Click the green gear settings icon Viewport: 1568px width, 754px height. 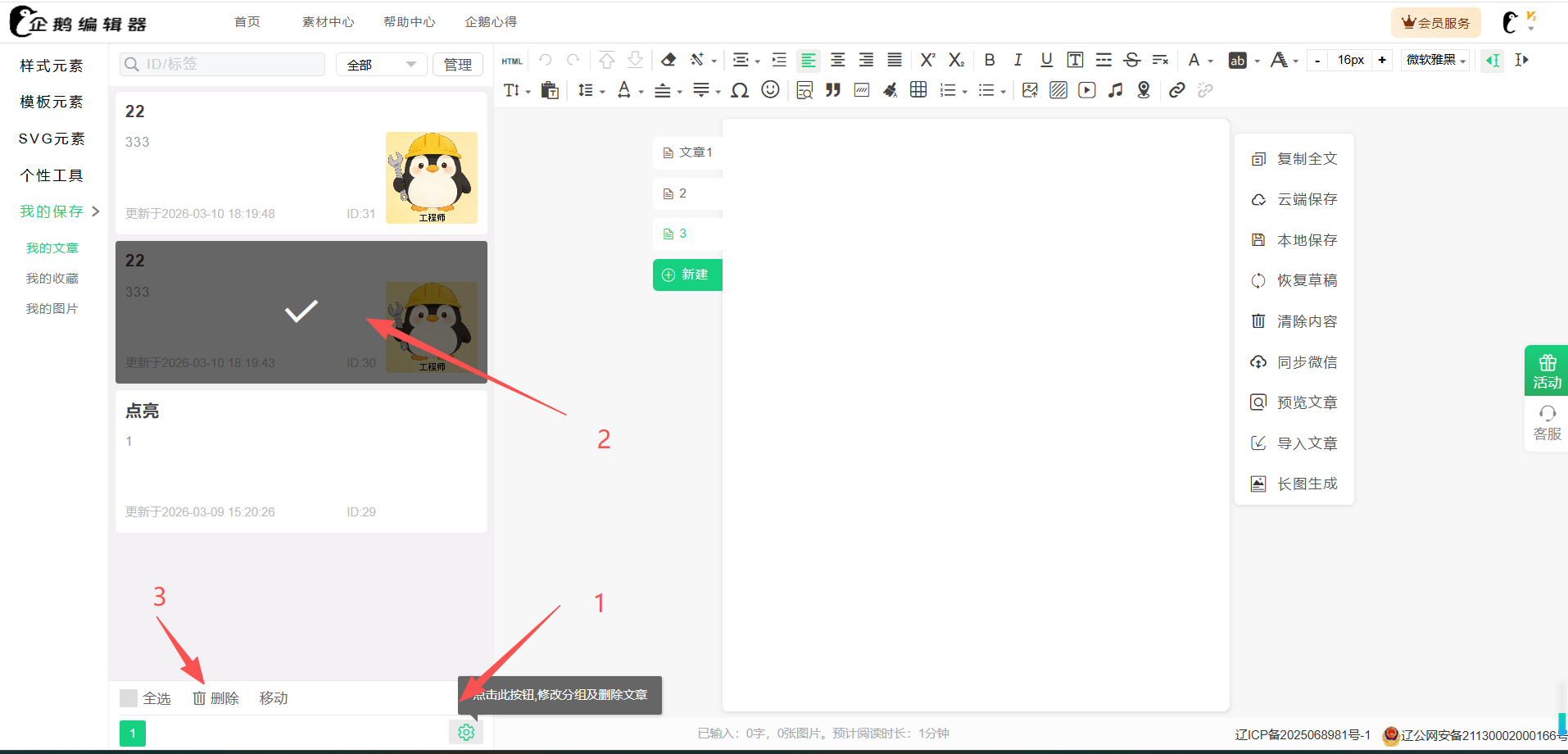click(x=466, y=732)
